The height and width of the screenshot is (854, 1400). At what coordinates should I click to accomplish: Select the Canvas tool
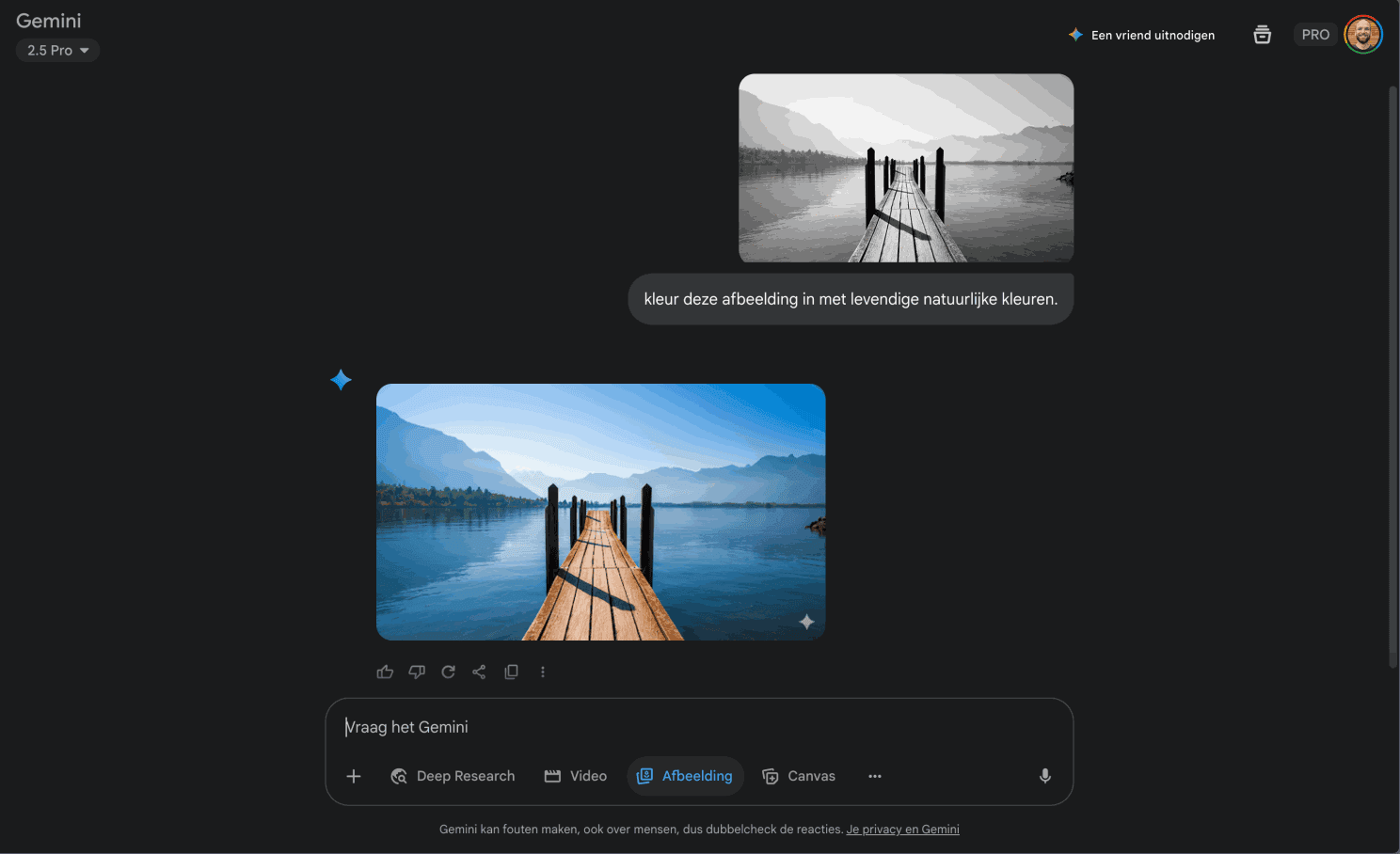(799, 776)
